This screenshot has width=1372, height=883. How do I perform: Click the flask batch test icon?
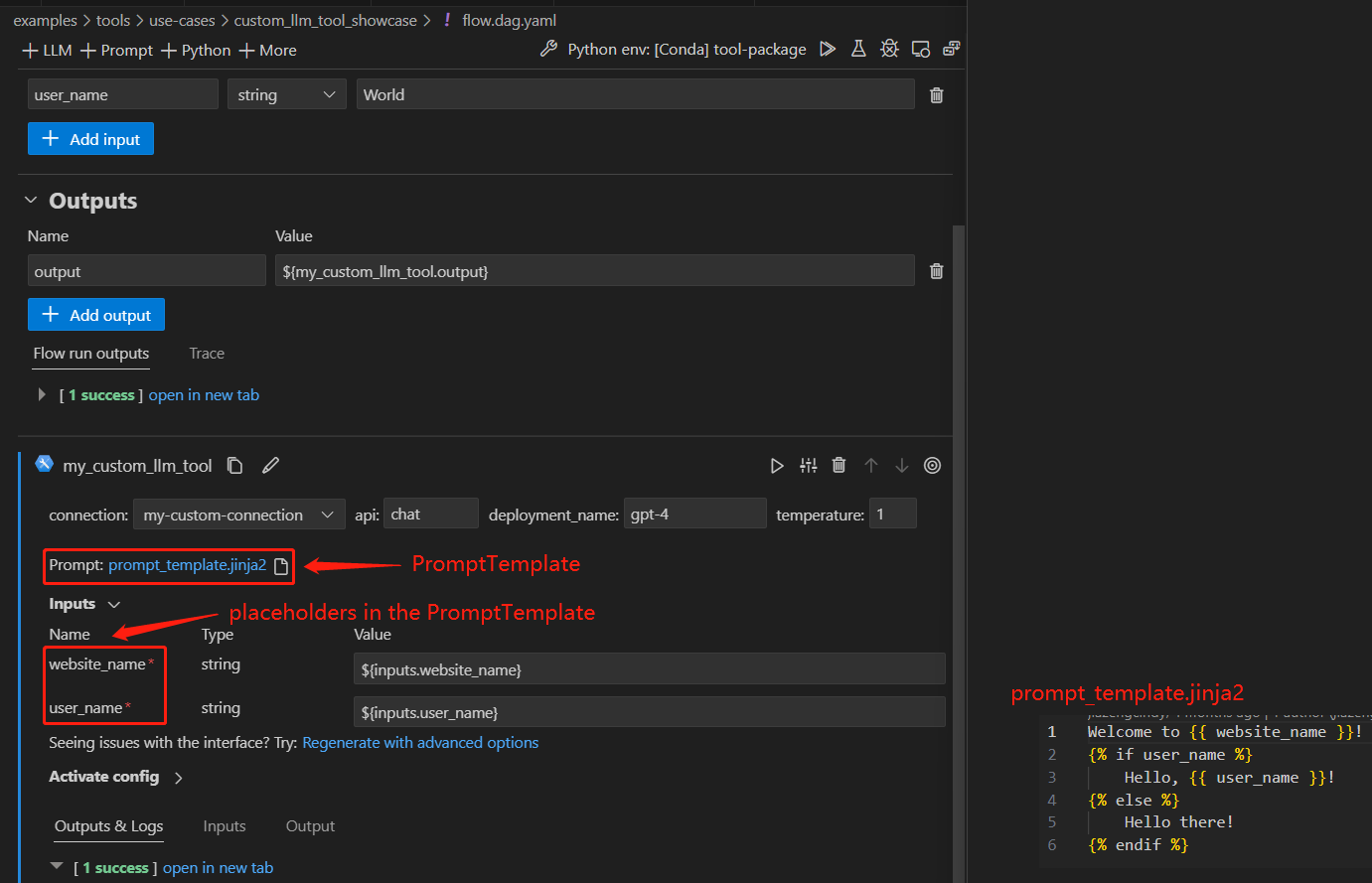pos(858,49)
